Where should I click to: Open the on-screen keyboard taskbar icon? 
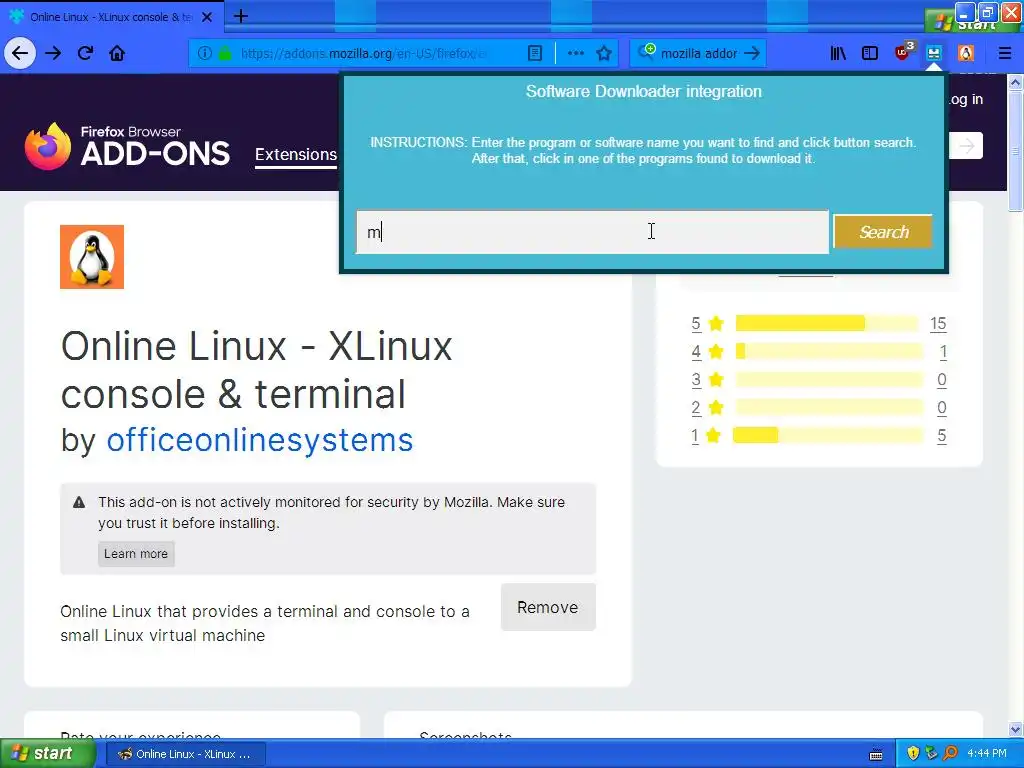(876, 755)
